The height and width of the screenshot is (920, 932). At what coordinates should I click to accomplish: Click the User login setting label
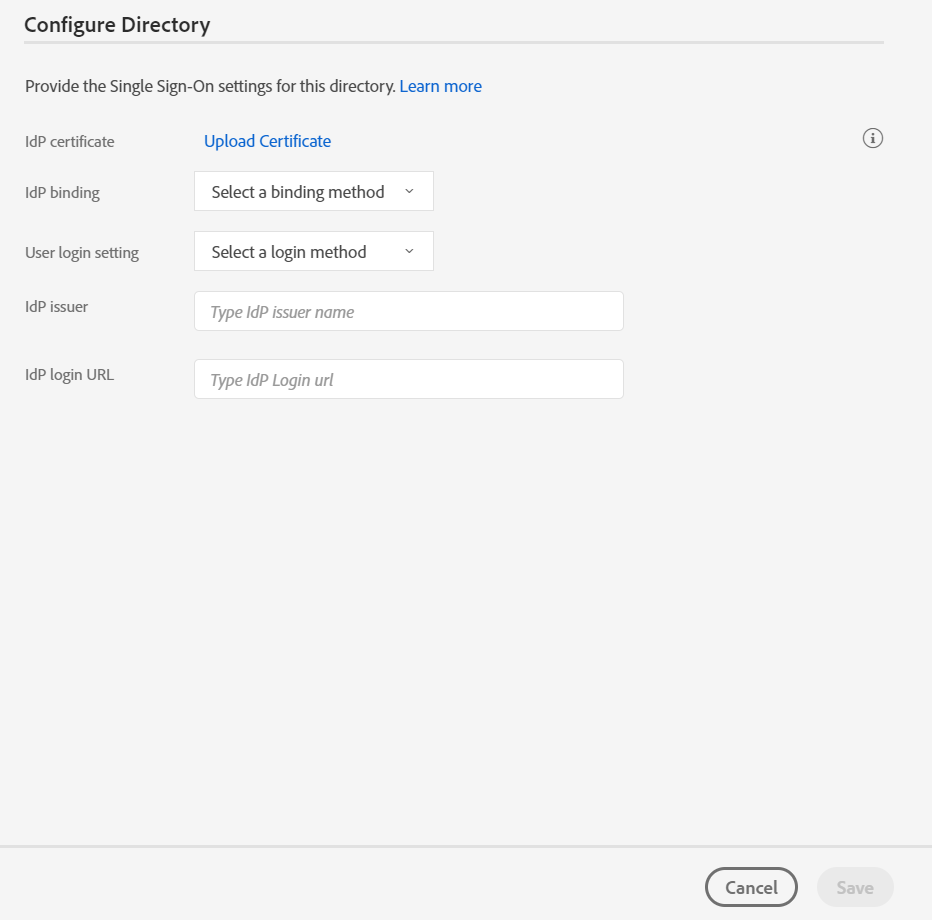coord(81,252)
